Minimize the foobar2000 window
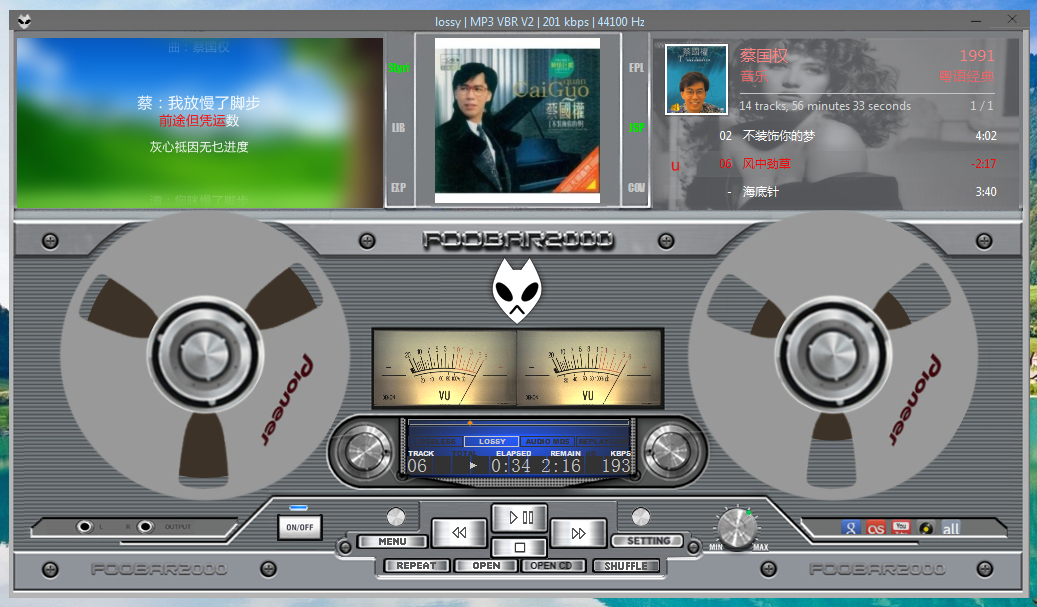The image size is (1037, 607). (975, 20)
